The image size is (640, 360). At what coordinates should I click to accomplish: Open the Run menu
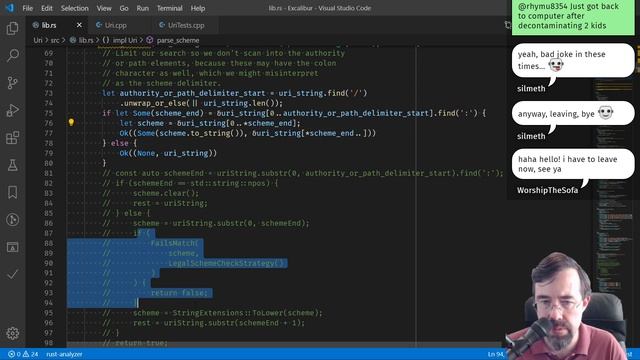(142, 8)
